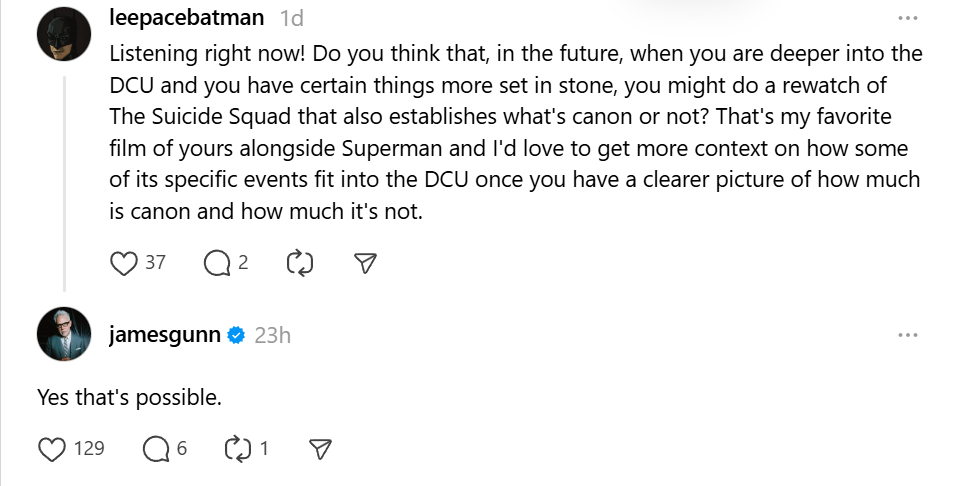View the 37 likes count on the comment

[155, 263]
